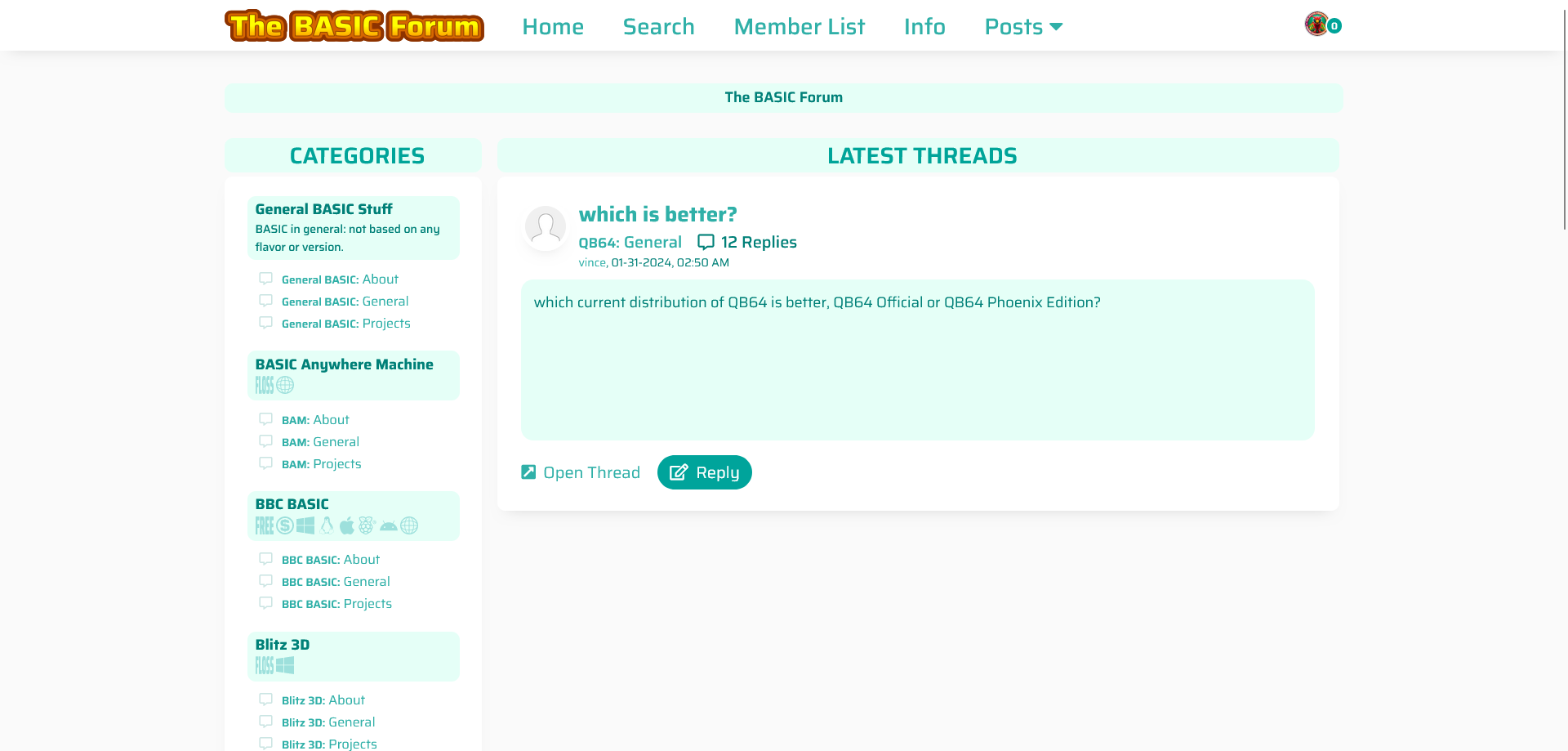Viewport: 1568px width, 751px height.
Task: Click the web globe icon under BBC BASIC
Action: pos(409,525)
